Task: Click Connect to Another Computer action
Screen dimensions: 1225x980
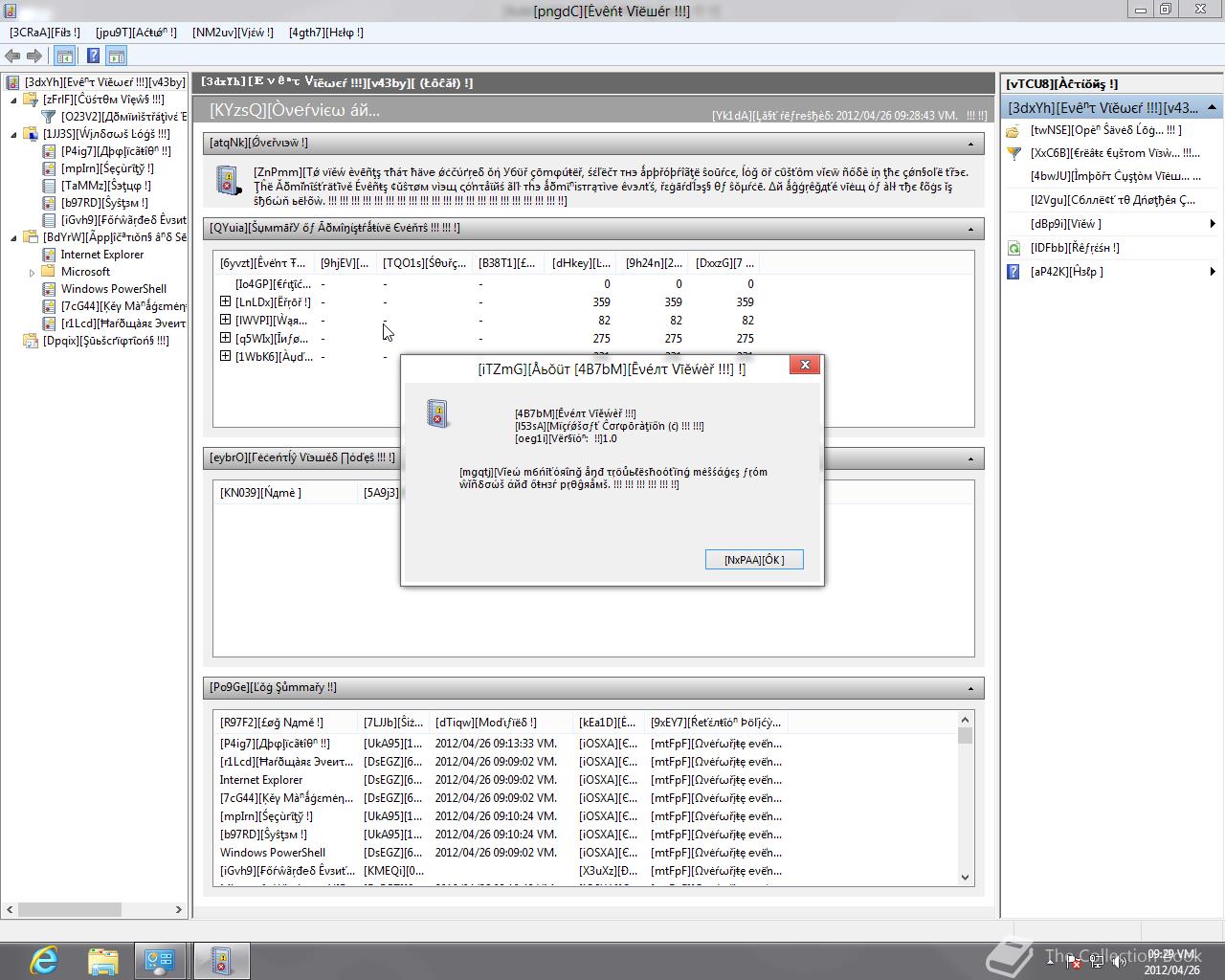Action: [1113, 200]
